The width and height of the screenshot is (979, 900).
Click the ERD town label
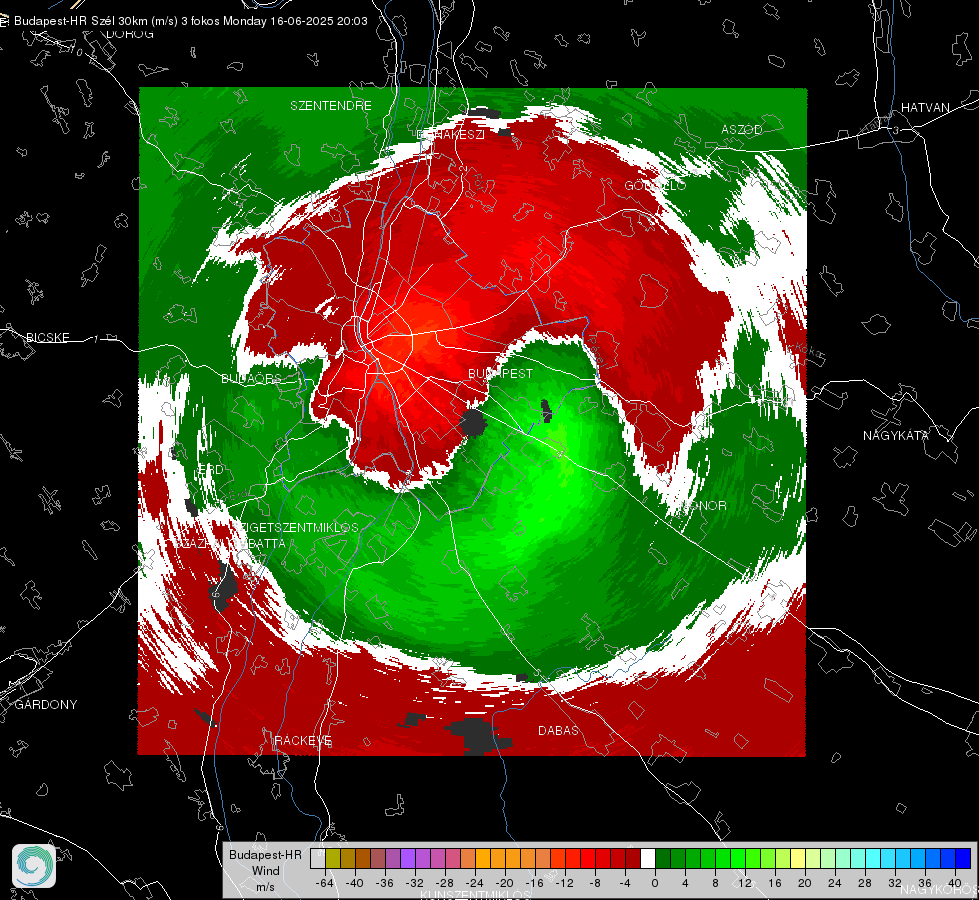click(x=210, y=469)
